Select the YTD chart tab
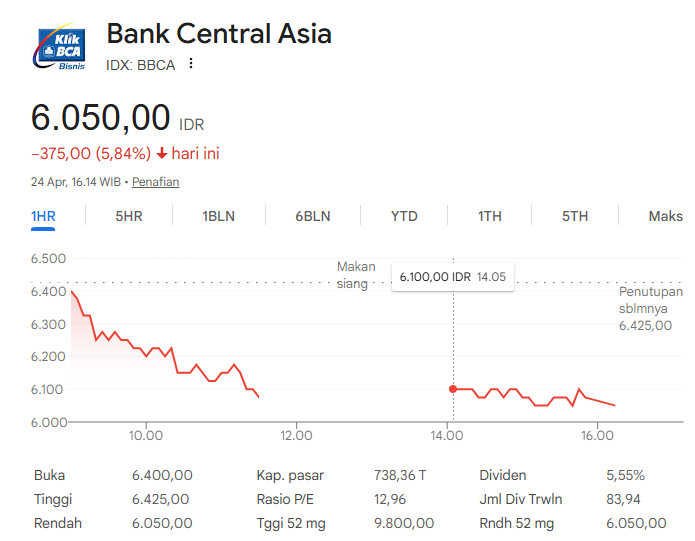695x541 pixels. click(404, 216)
